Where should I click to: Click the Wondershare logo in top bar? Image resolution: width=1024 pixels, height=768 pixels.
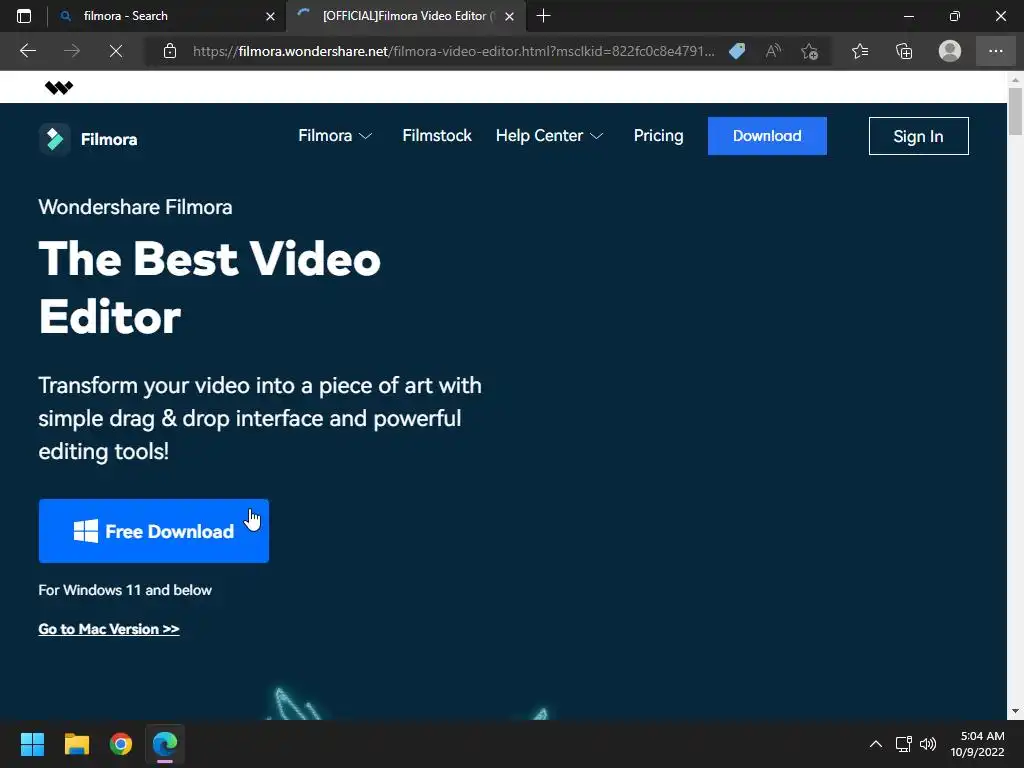pos(59,87)
